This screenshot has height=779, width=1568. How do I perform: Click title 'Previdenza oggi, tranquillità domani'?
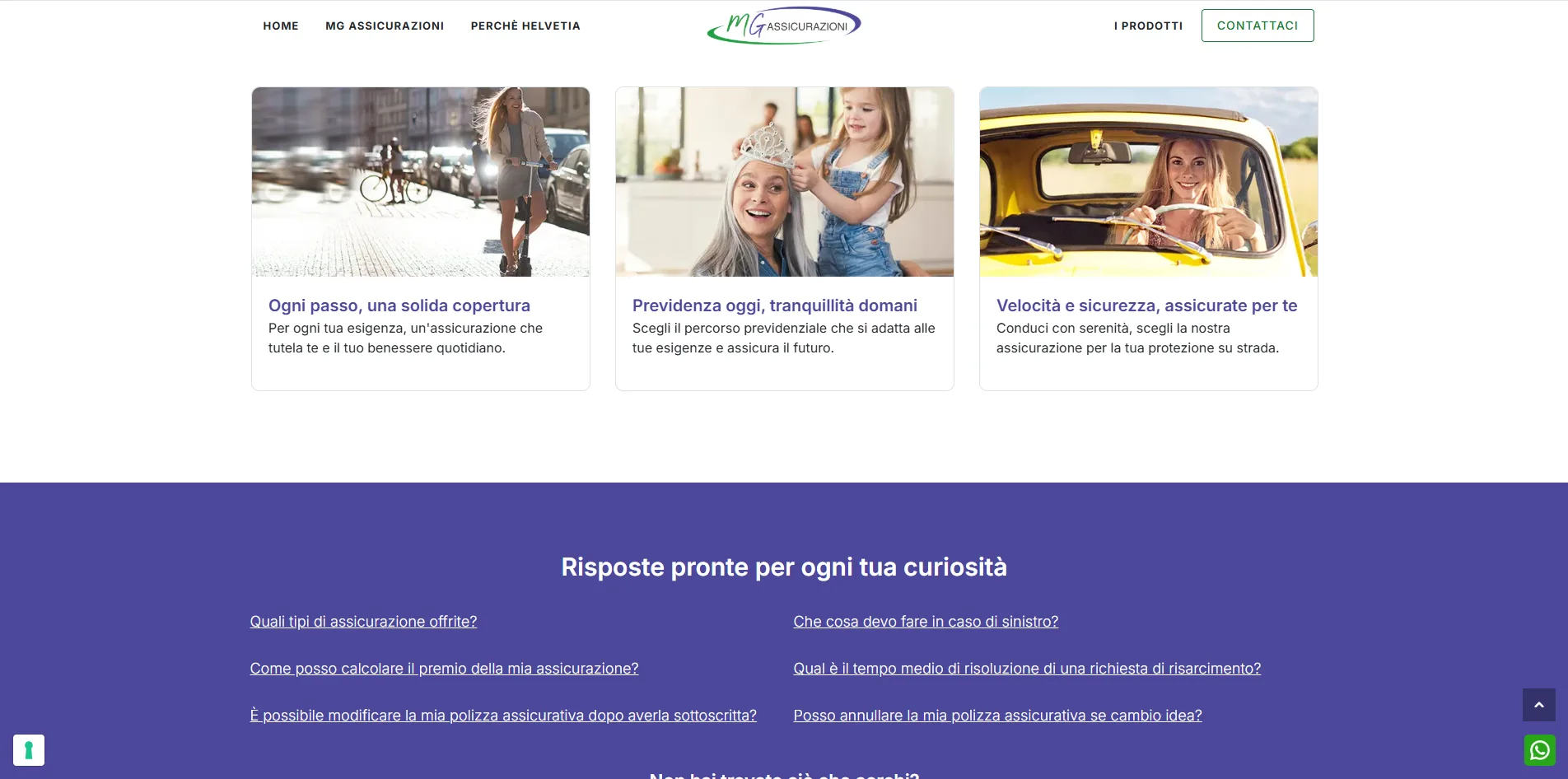[x=775, y=306]
